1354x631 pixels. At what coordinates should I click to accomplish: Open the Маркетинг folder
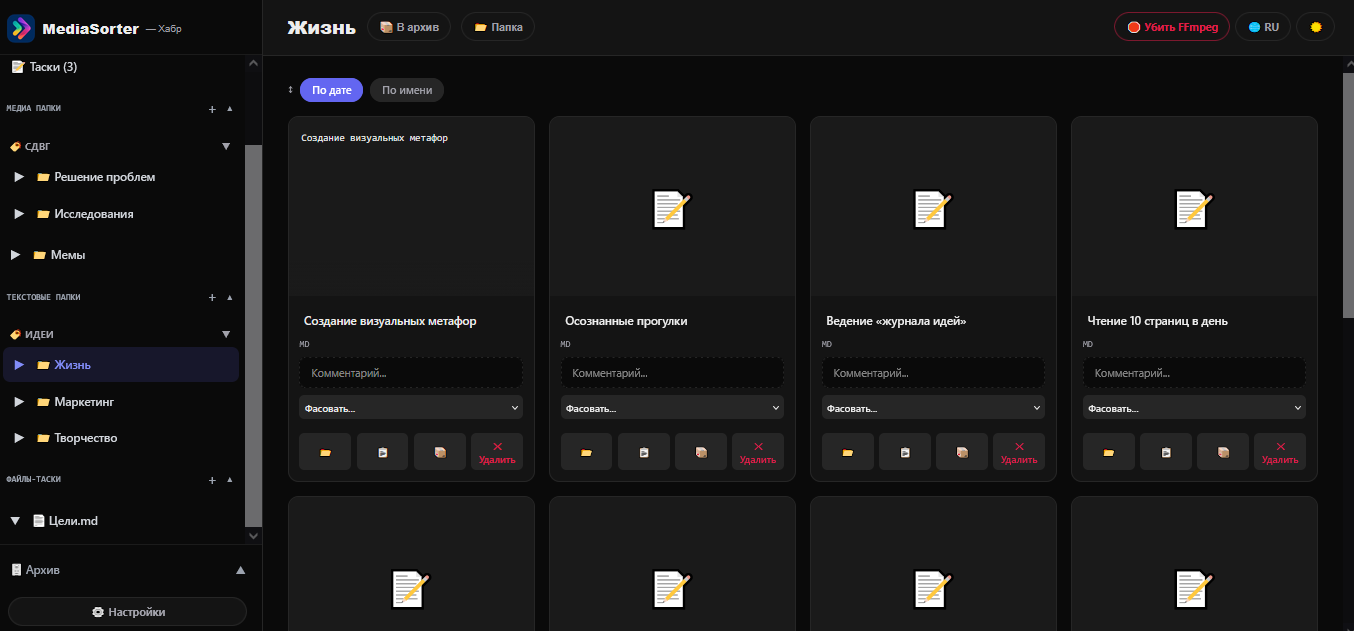click(x=76, y=402)
